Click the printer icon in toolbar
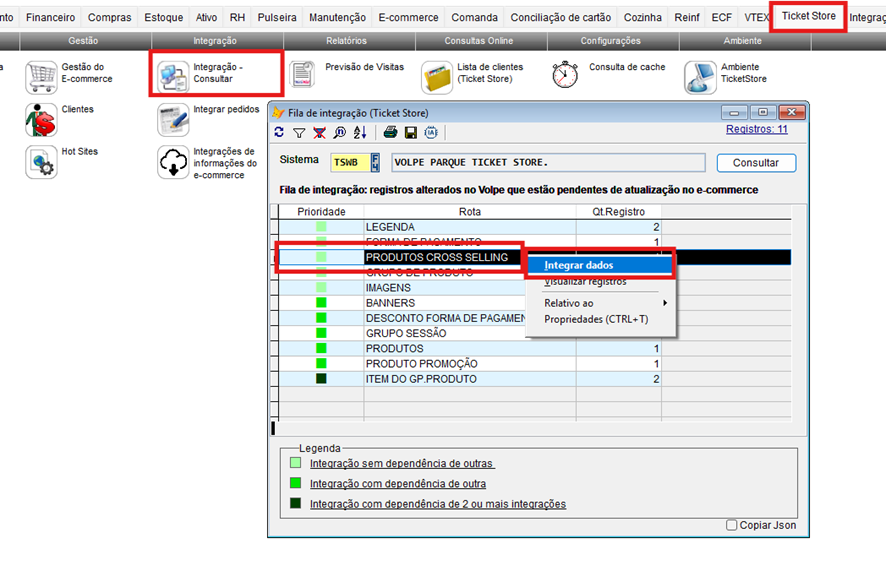886x582 pixels. tap(391, 132)
